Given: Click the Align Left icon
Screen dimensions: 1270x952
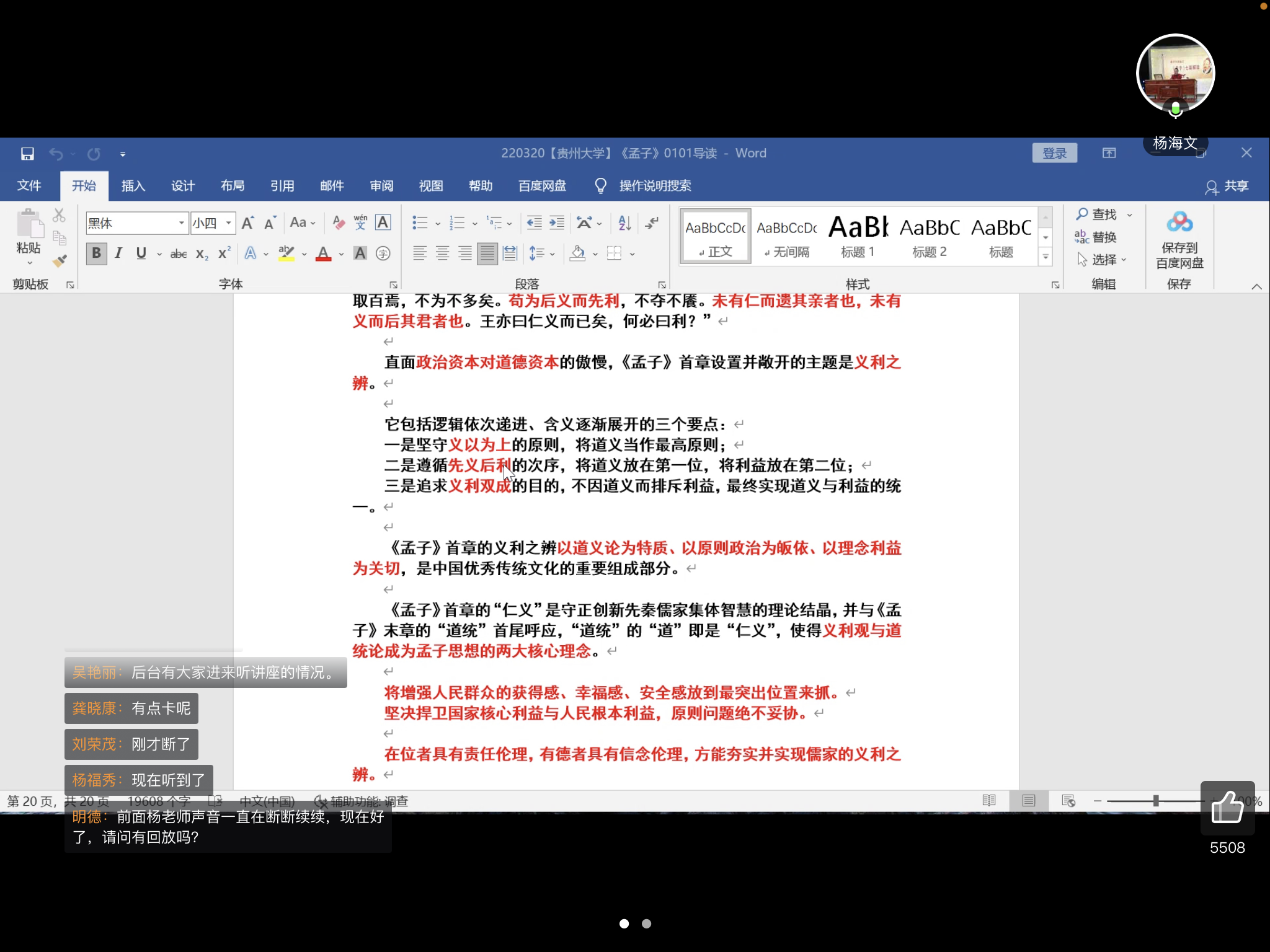Looking at the screenshot, I should 420,253.
